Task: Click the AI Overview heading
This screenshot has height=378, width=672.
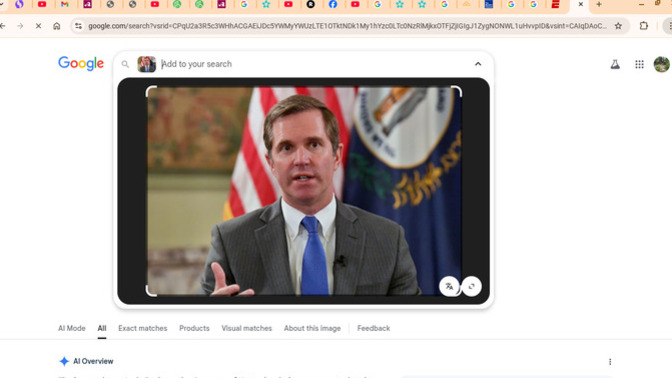Action: coord(93,361)
